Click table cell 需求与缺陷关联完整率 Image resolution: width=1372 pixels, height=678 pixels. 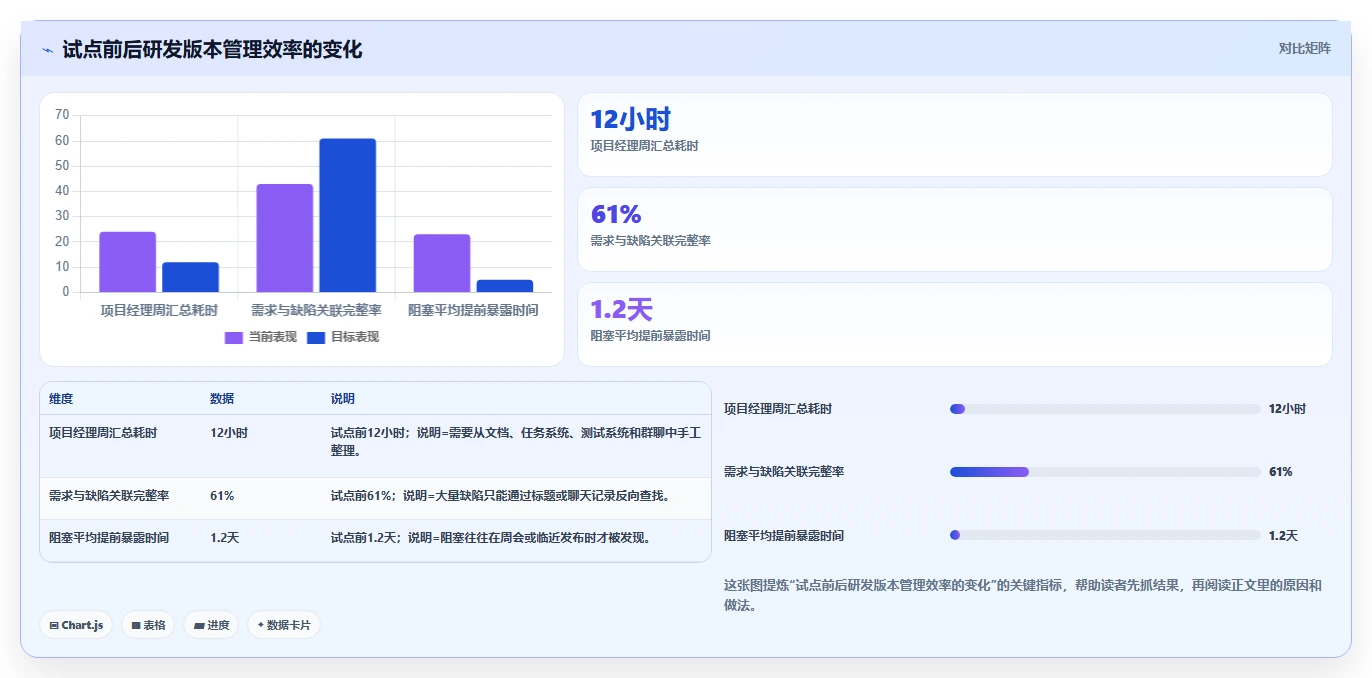(x=109, y=495)
